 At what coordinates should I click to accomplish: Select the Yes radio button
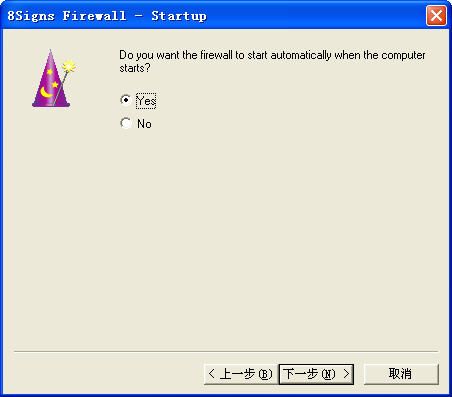[x=126, y=100]
